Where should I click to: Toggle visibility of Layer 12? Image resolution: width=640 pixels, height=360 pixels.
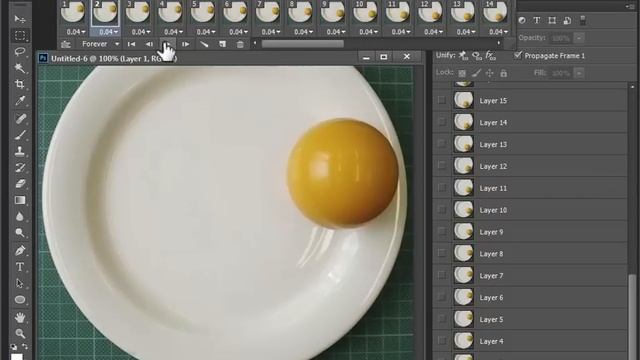pyautogui.click(x=442, y=165)
